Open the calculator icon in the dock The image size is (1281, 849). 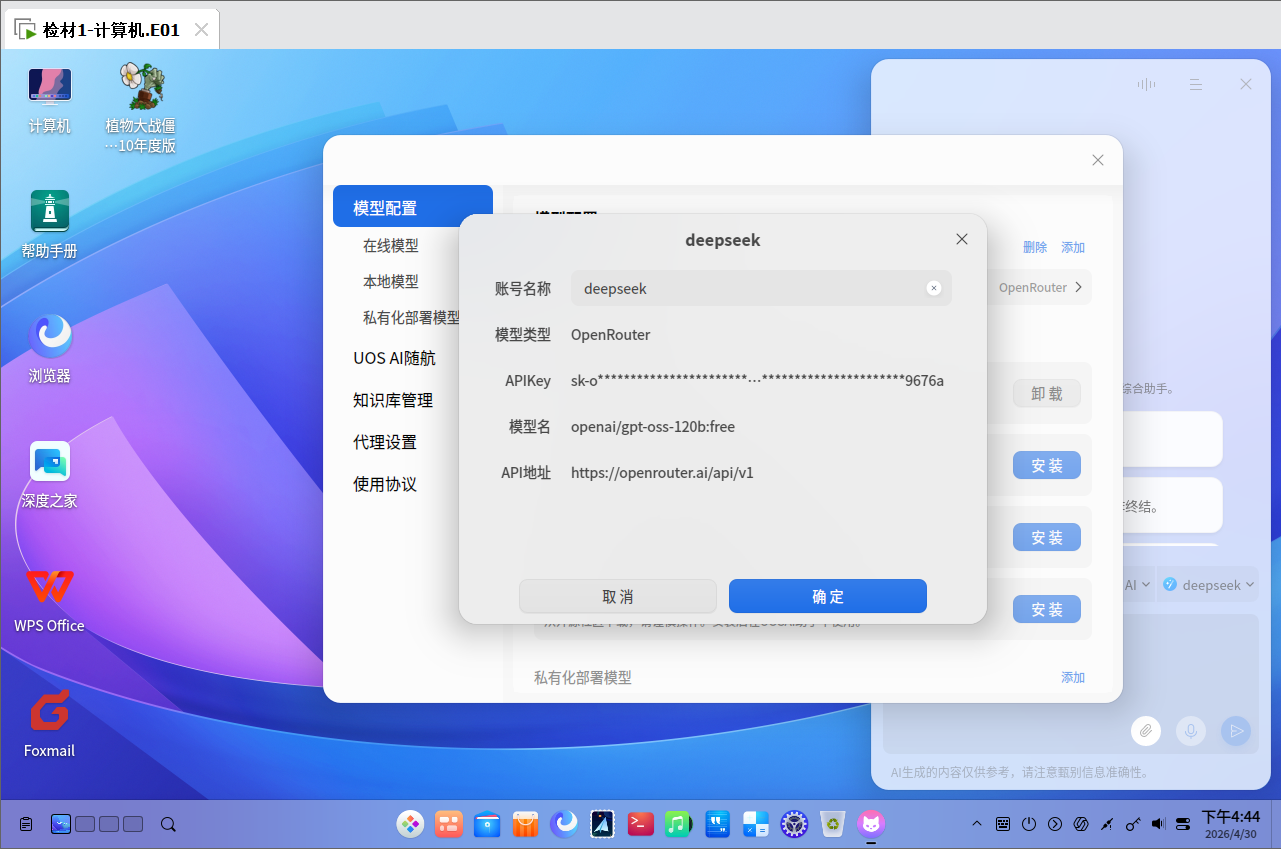(x=755, y=824)
